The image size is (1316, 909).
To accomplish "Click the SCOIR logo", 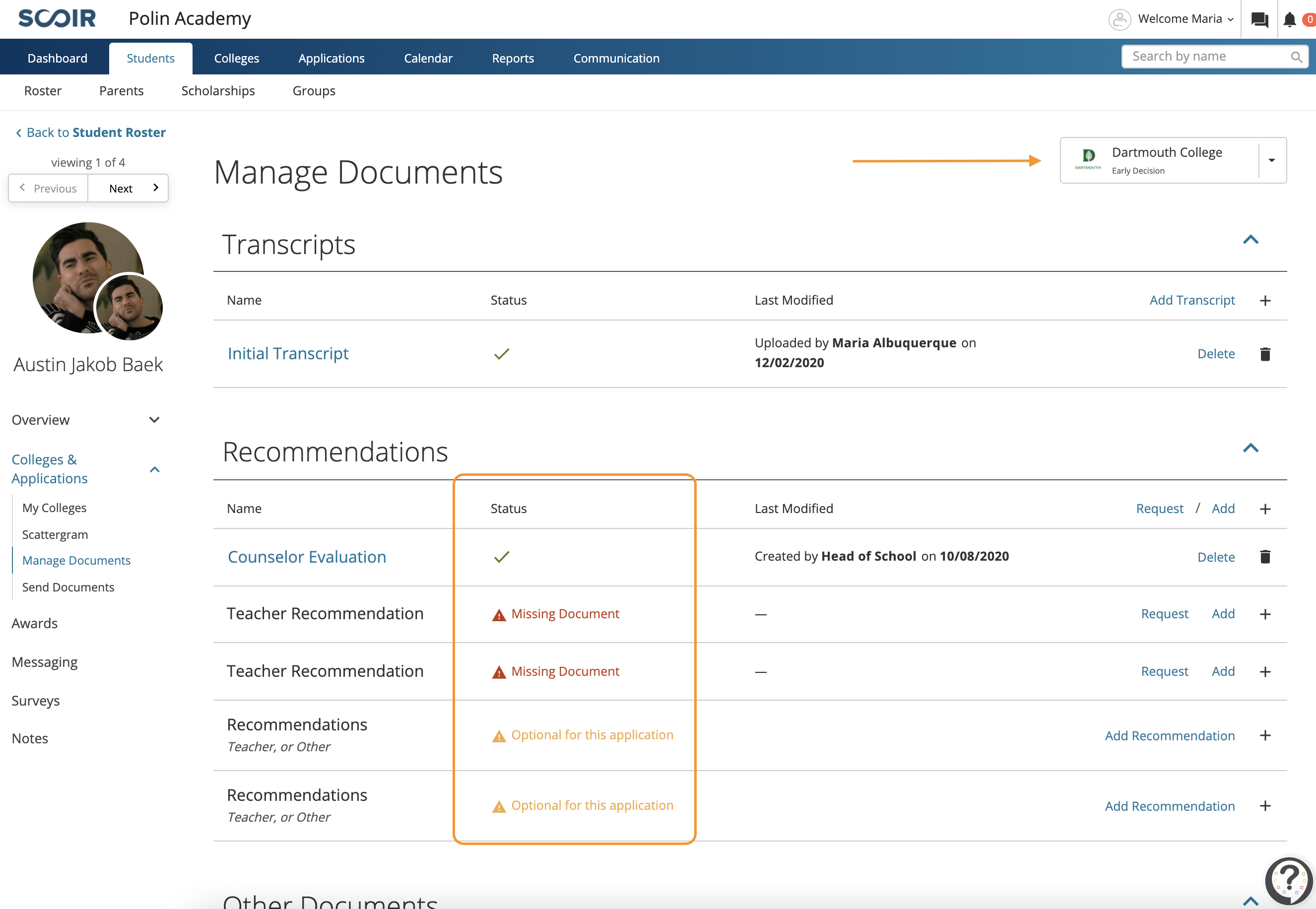I will (57, 18).
